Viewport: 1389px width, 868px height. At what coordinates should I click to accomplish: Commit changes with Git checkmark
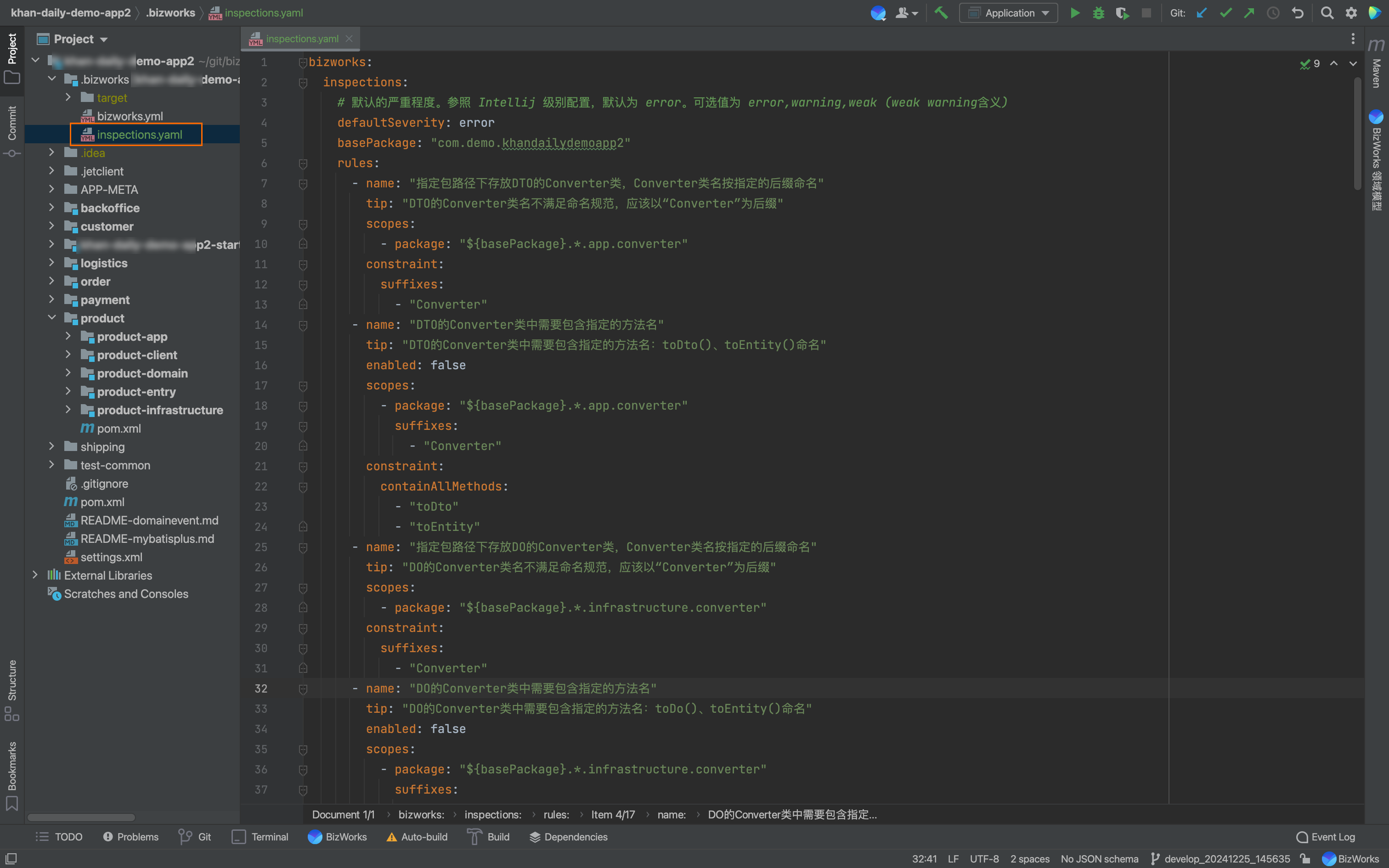click(1225, 13)
